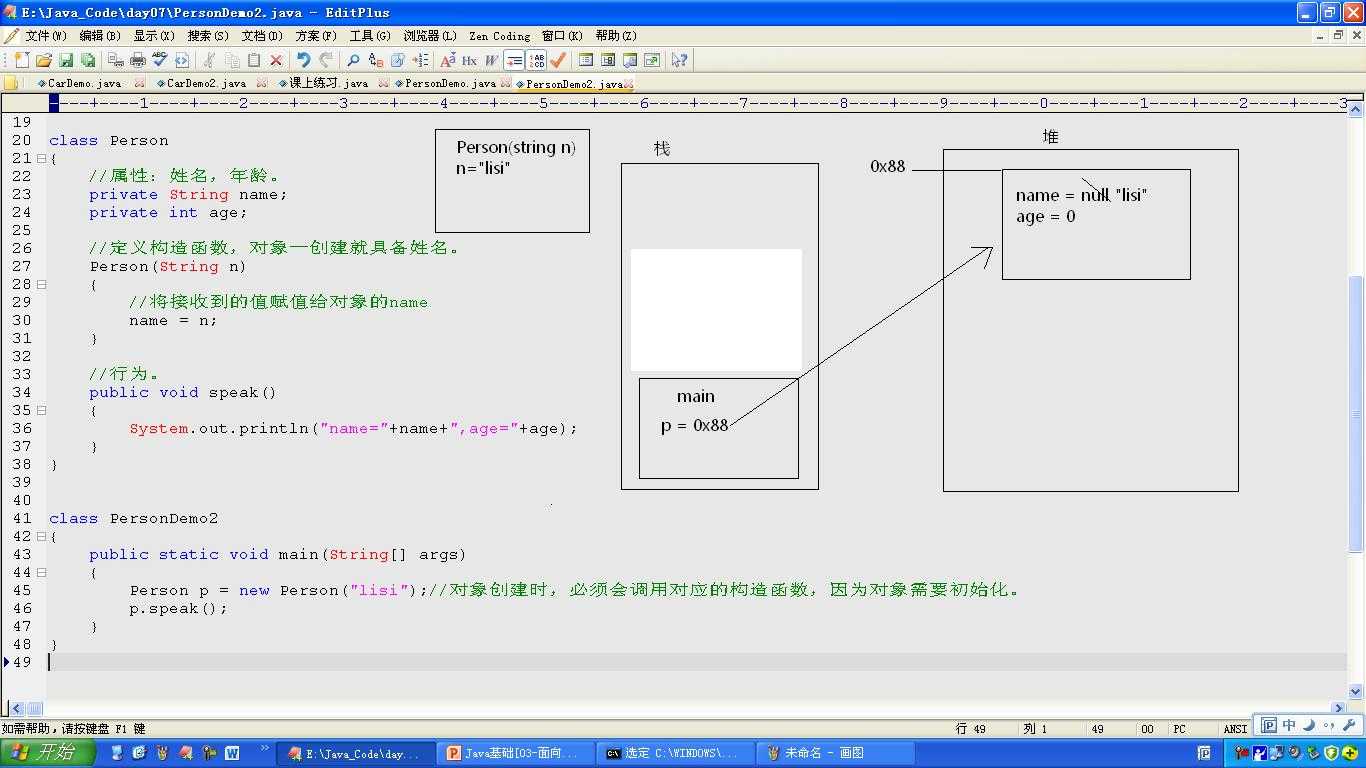Collapse the main method fold at line 44
Viewport: 1366px width, 768px height.
coord(41,572)
